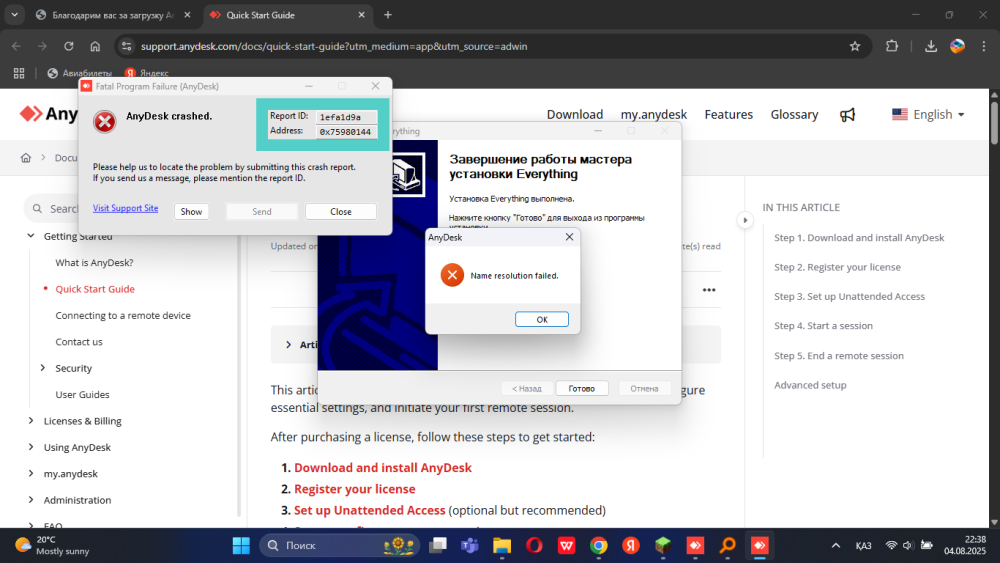Open the apps grid icon in bookmarks bar
Viewport: 1000px width, 563px height.
[19, 73]
